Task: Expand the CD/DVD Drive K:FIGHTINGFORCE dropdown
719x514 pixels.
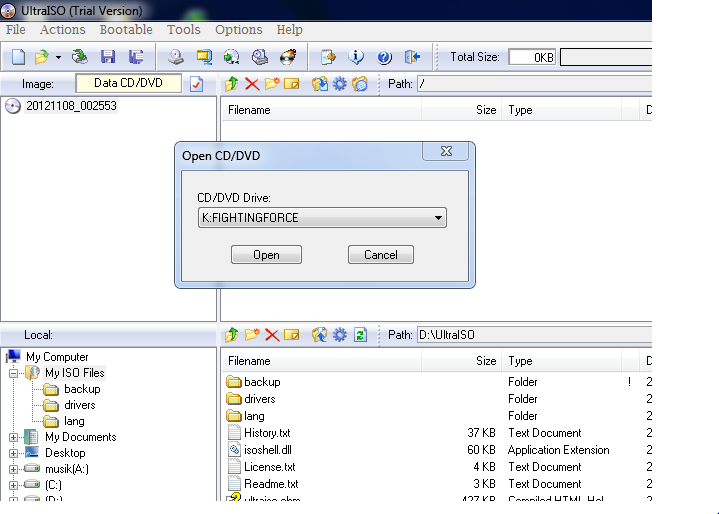Action: pos(438,218)
